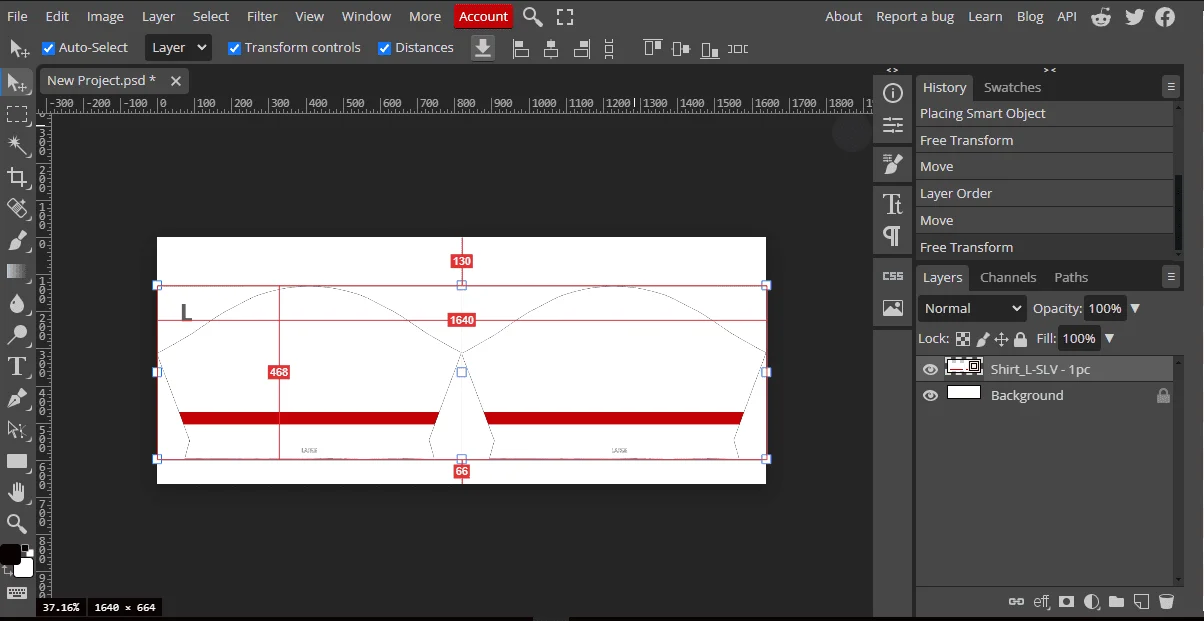Add layer effects via eff button
The image size is (1204, 621).
[x=1042, y=602]
